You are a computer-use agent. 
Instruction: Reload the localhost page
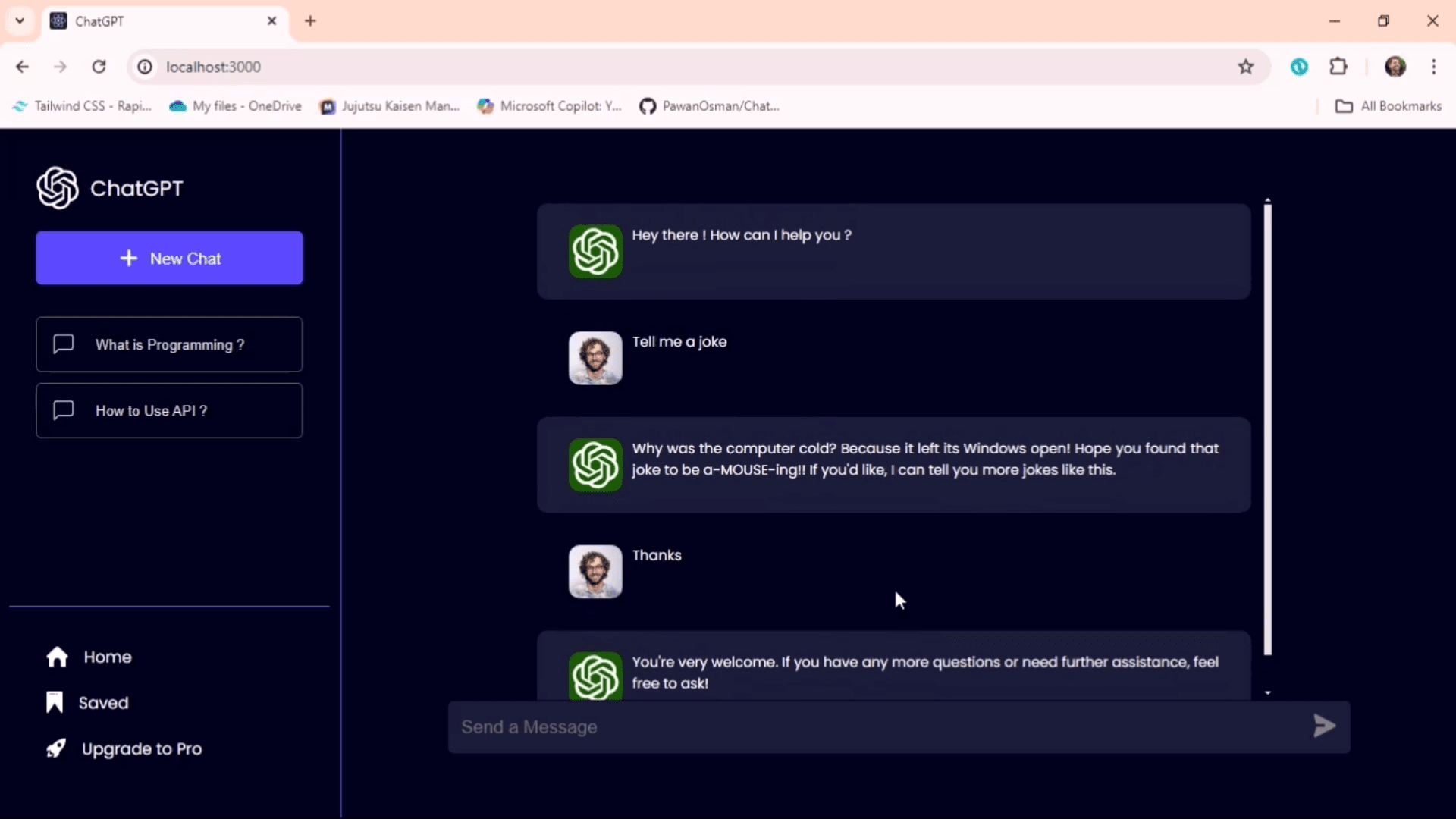pos(99,67)
